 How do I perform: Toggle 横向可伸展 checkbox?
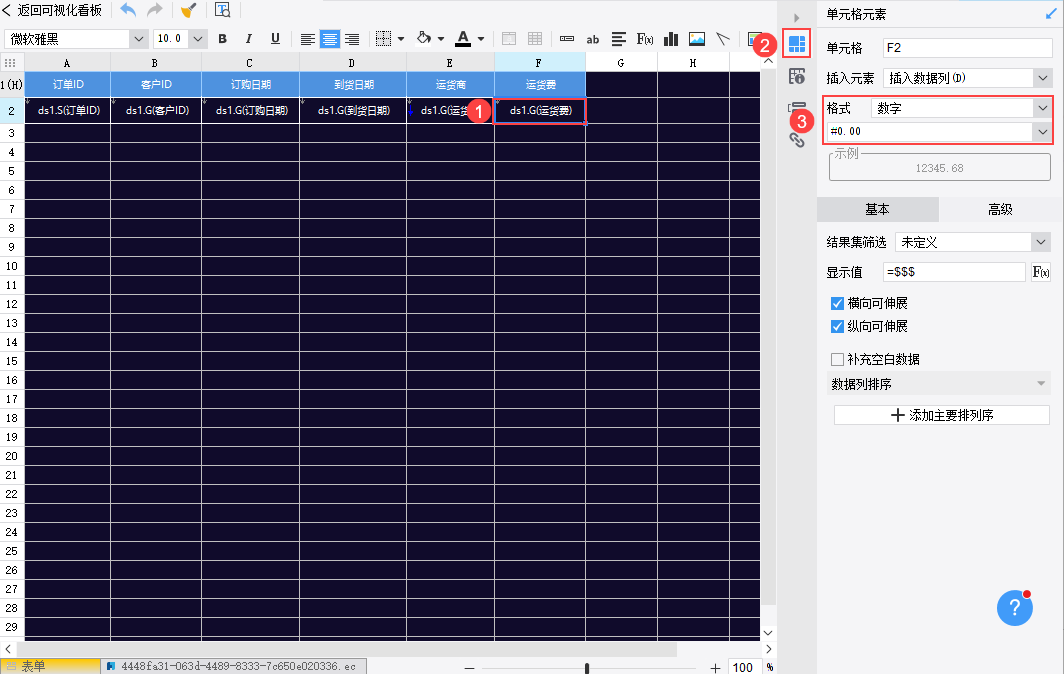click(837, 303)
